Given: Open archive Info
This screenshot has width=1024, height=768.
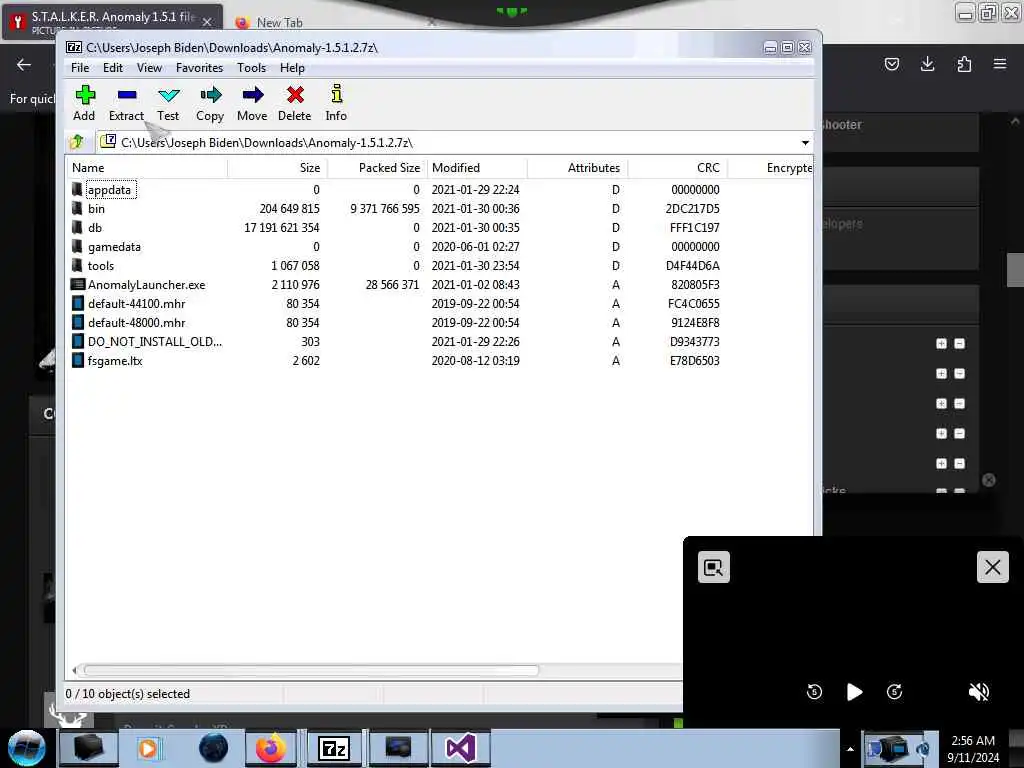Looking at the screenshot, I should [x=336, y=103].
